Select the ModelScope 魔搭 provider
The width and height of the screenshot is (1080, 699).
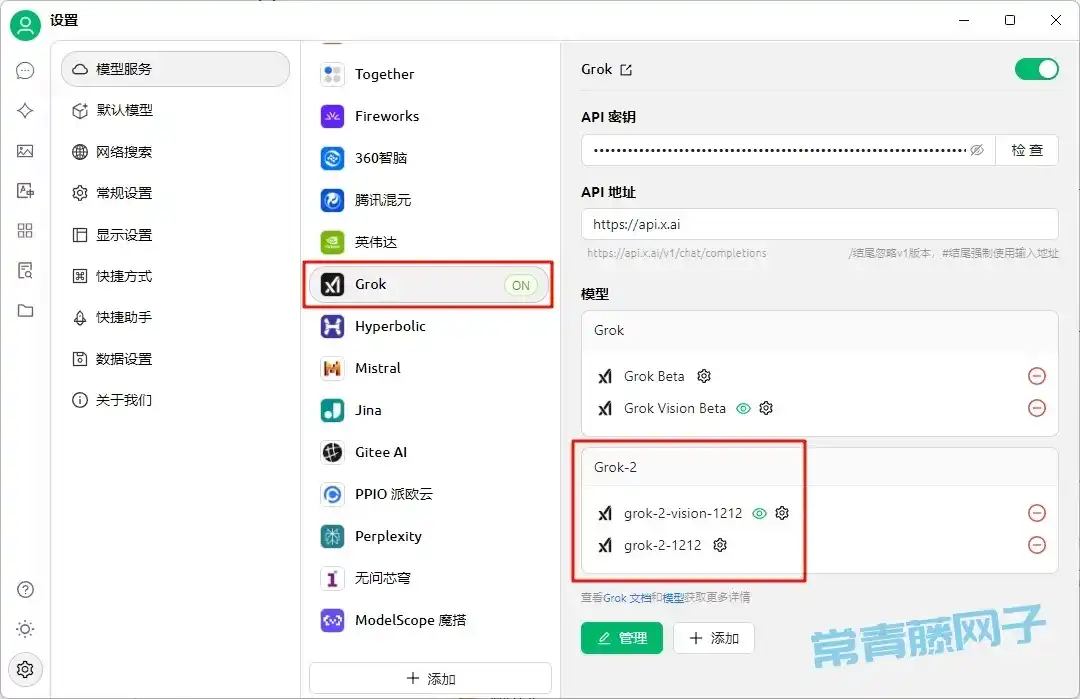pyautogui.click(x=430, y=620)
